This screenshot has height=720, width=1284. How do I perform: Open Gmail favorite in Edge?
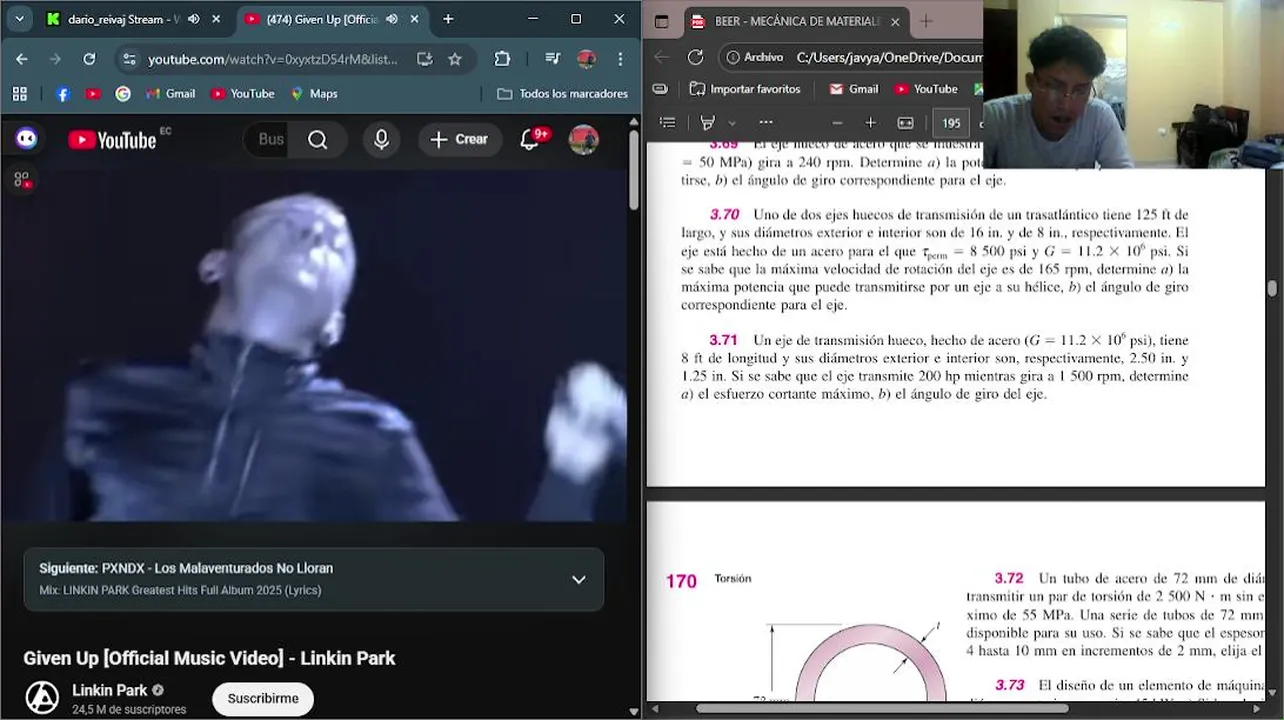[853, 89]
